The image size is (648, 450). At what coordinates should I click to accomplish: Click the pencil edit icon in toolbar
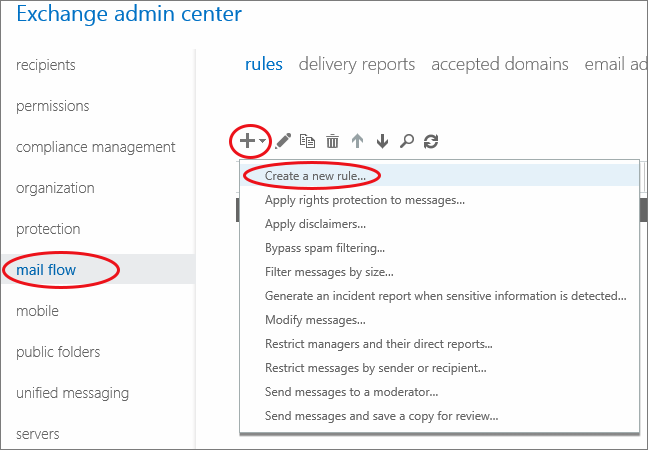point(283,142)
